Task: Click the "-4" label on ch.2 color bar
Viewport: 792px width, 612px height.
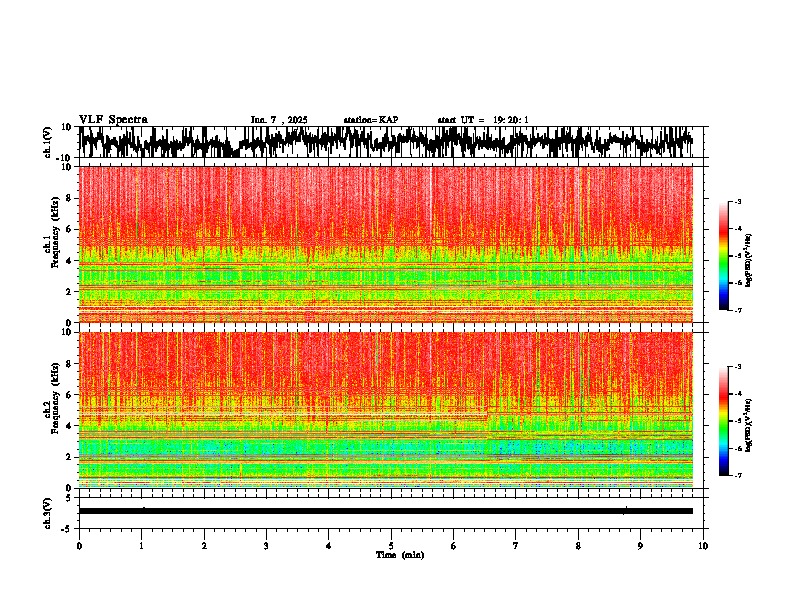Action: (x=738, y=394)
